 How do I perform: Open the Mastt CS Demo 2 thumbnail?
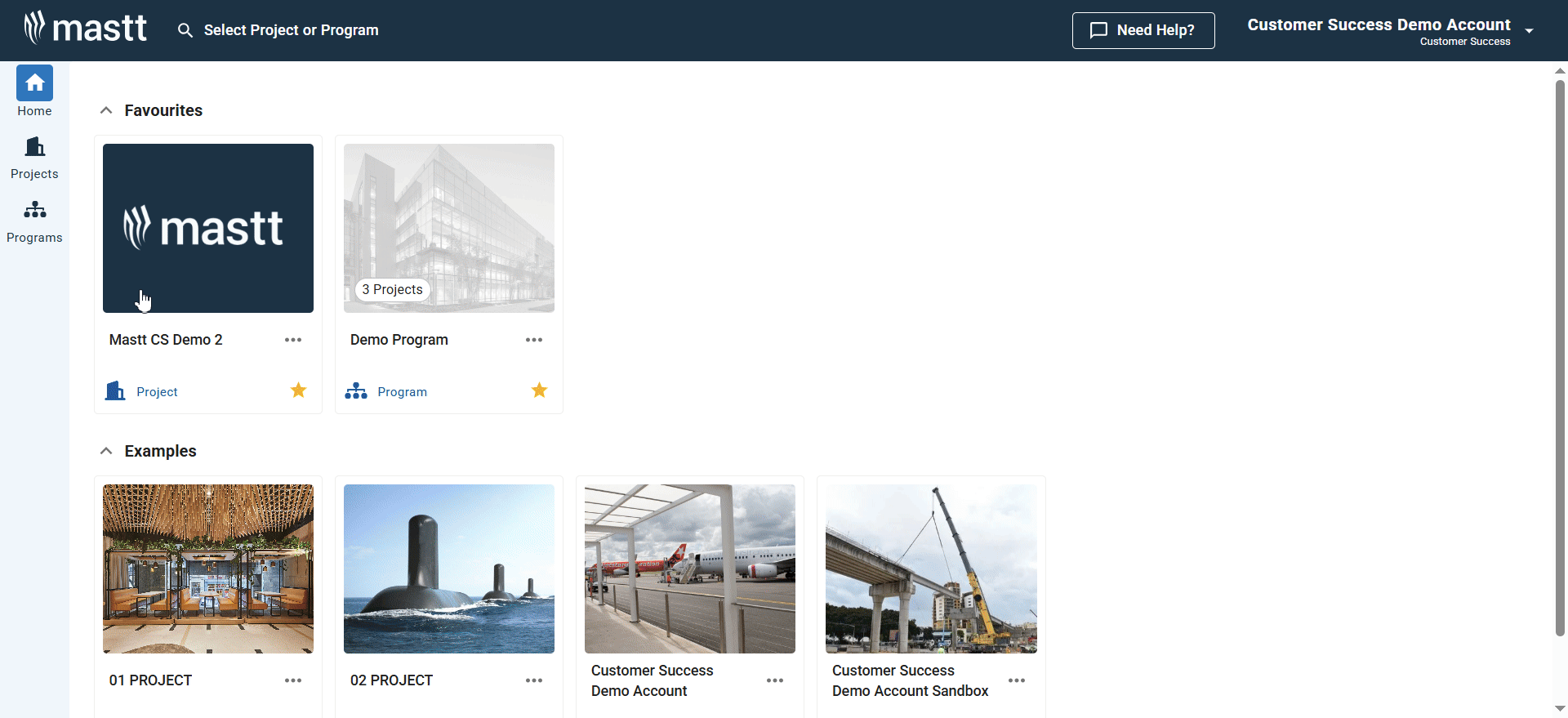pos(208,228)
